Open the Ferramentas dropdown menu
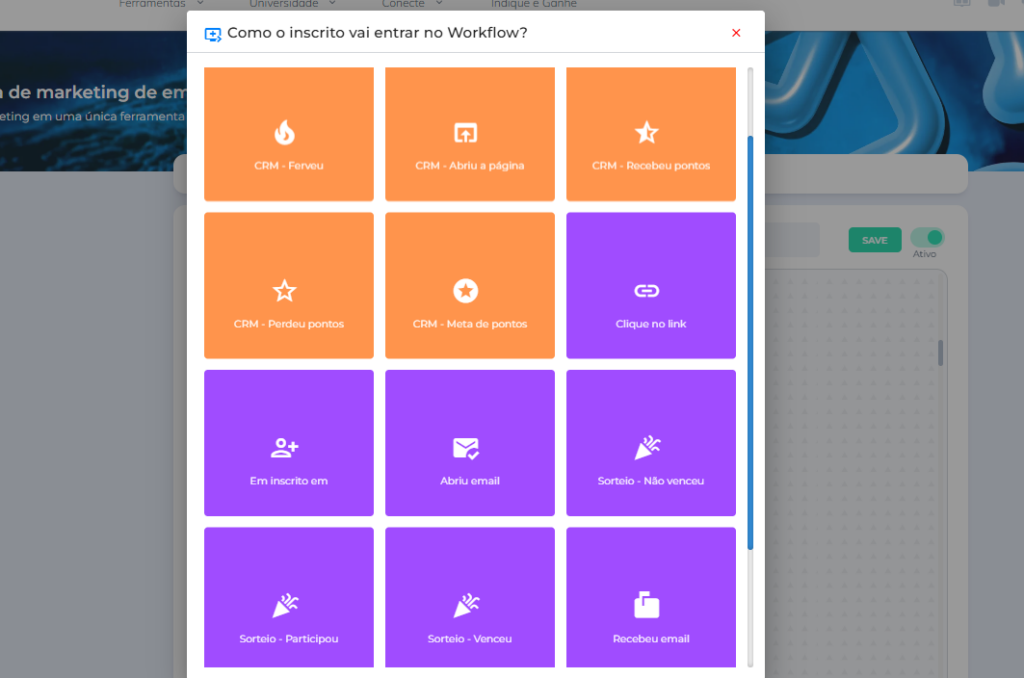Screen dimensions: 1024x678 coord(157,4)
